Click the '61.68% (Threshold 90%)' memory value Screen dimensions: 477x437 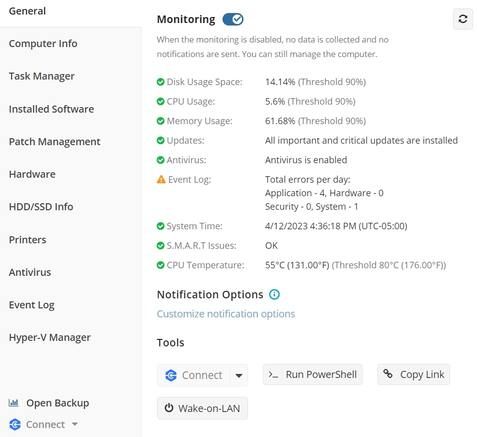pyautogui.click(x=315, y=121)
